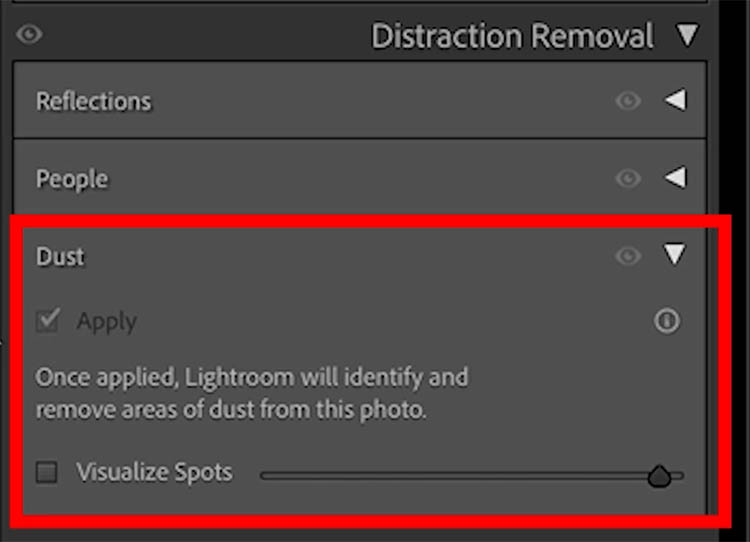This screenshot has width=750, height=542.
Task: Toggle visibility eye for People
Action: [628, 179]
